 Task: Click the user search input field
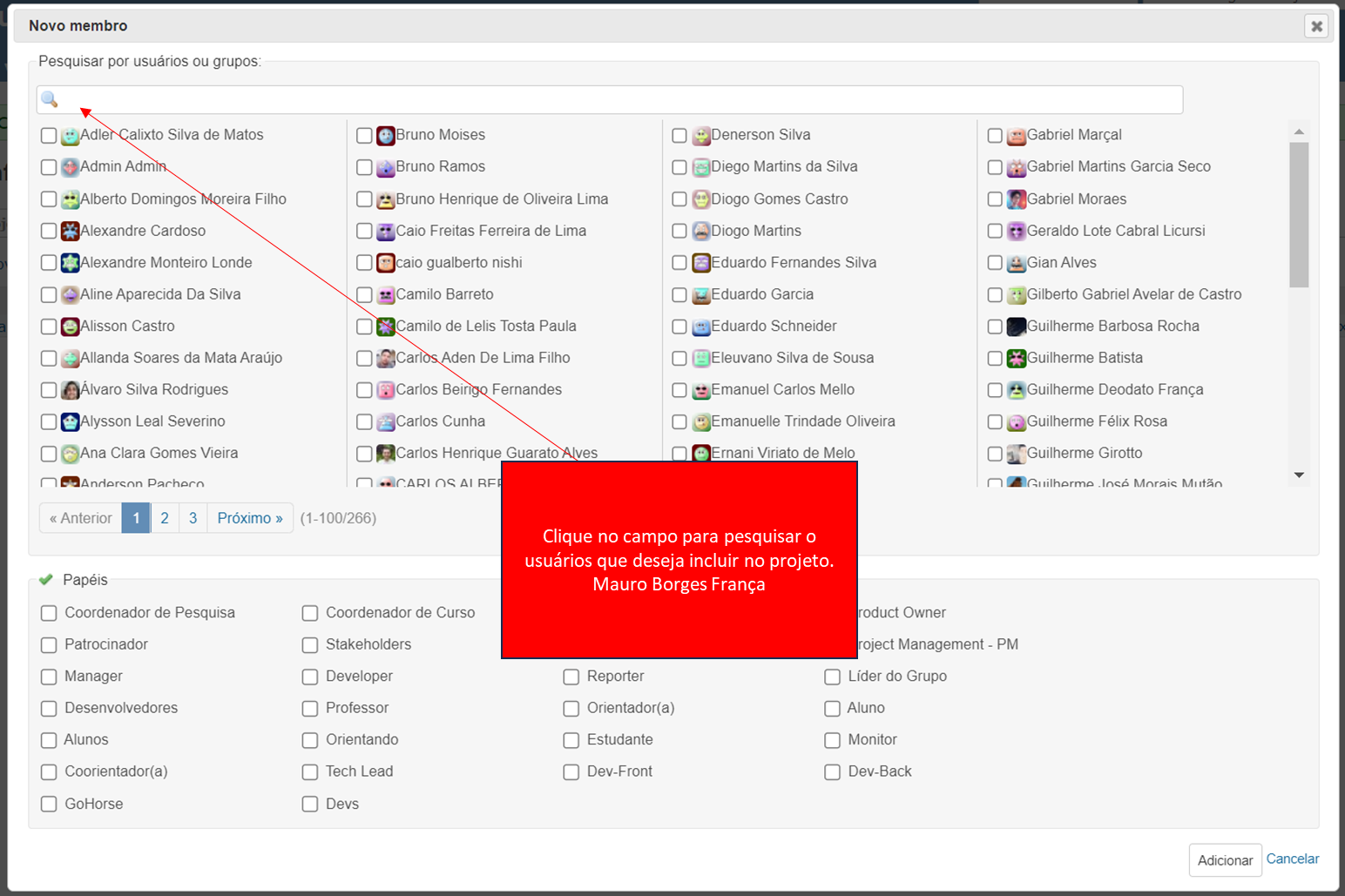[x=610, y=99]
